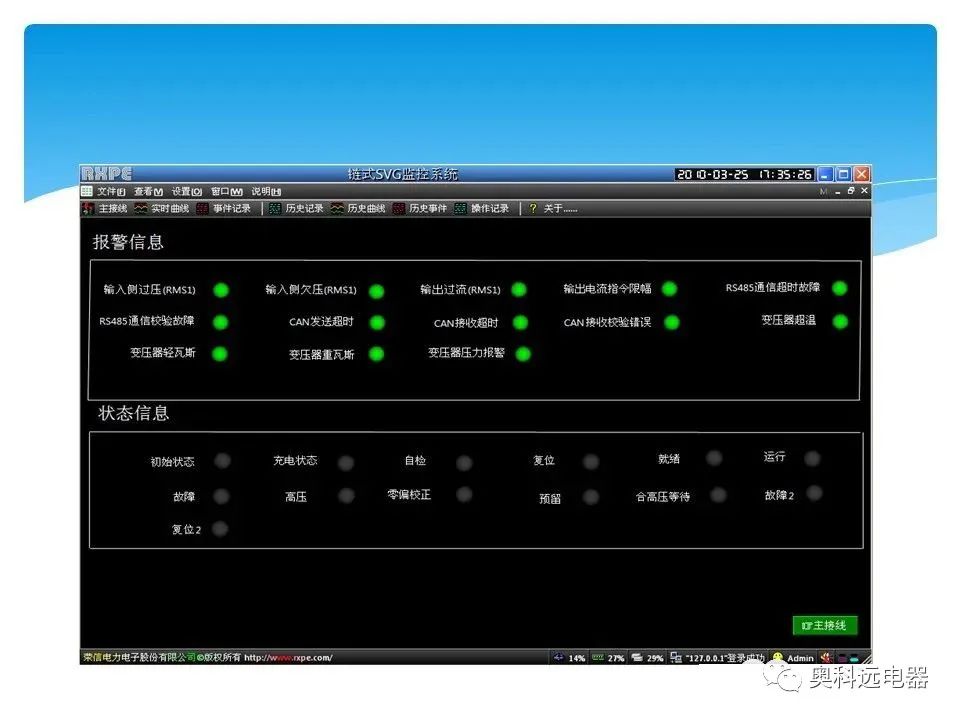960x720 pixels.
Task: Open the 历史事件 history events
Action: click(420, 209)
